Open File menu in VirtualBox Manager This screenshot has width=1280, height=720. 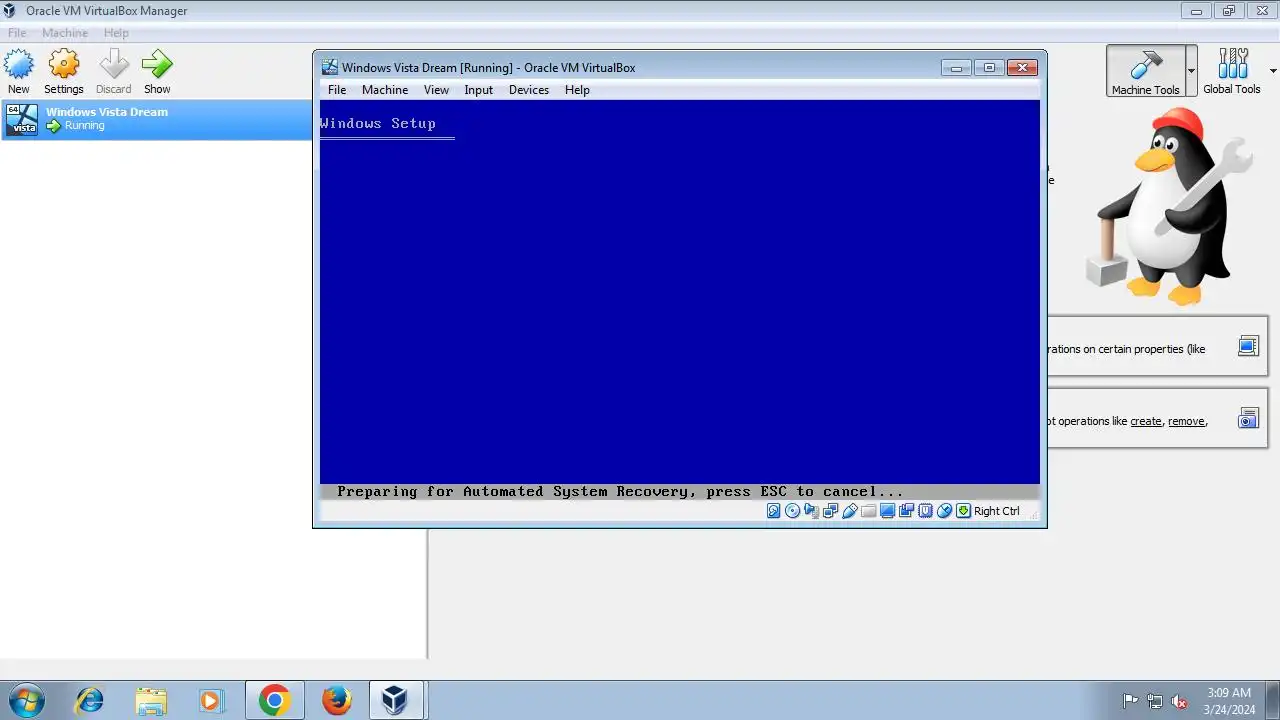[17, 33]
